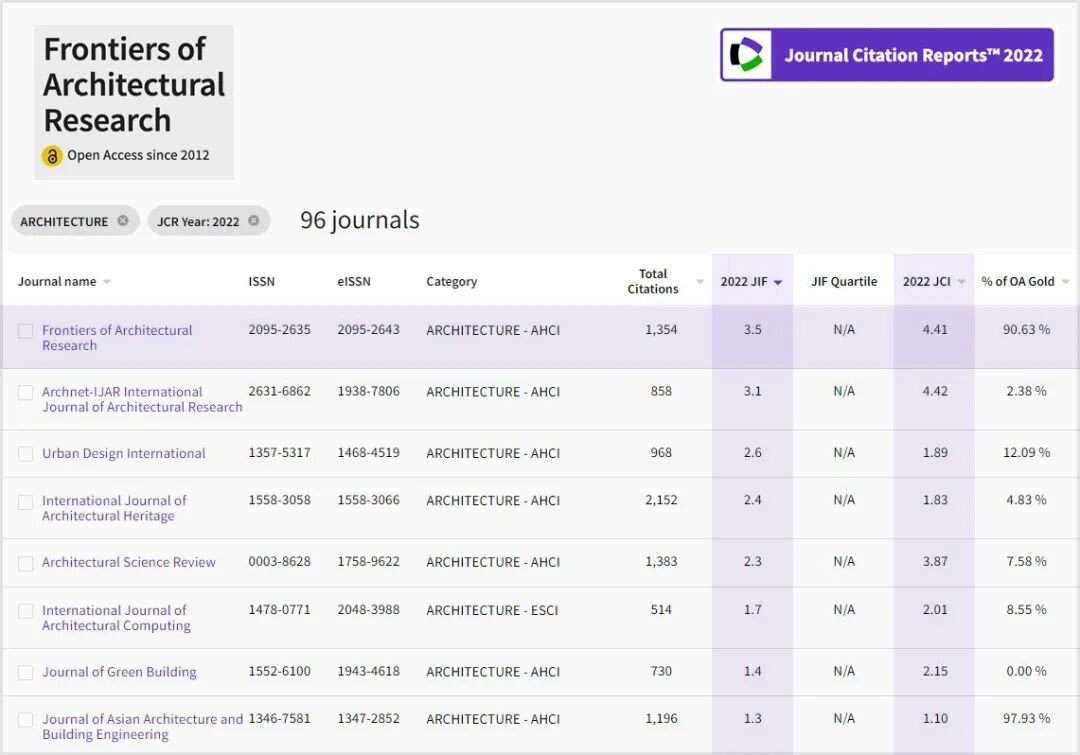Open Archnet-IJAR International Journal link
This screenshot has width=1080, height=755.
click(x=142, y=400)
